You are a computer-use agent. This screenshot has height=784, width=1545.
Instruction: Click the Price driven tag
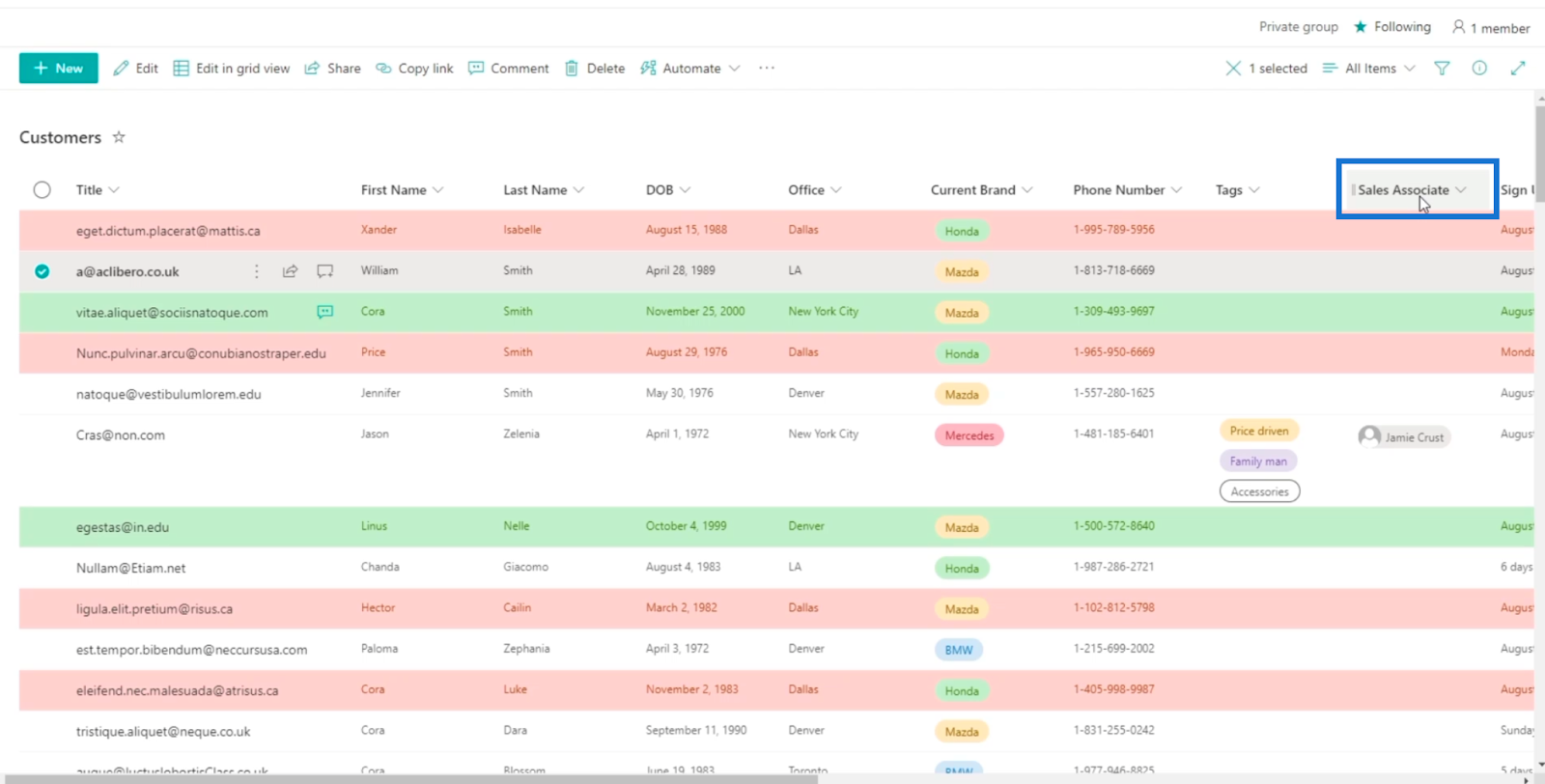[x=1259, y=431]
